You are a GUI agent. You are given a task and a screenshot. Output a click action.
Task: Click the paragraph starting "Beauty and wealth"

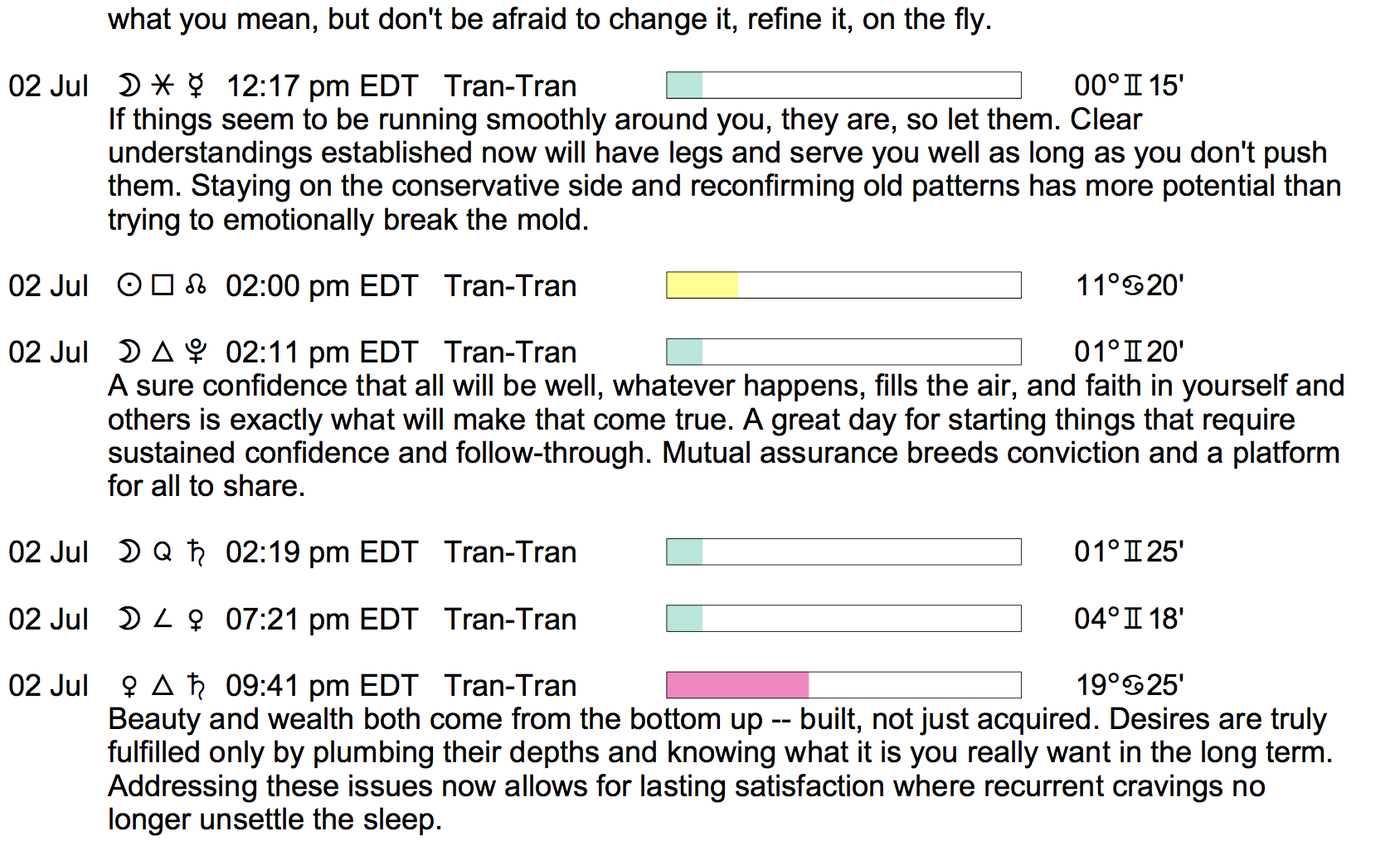(718, 769)
